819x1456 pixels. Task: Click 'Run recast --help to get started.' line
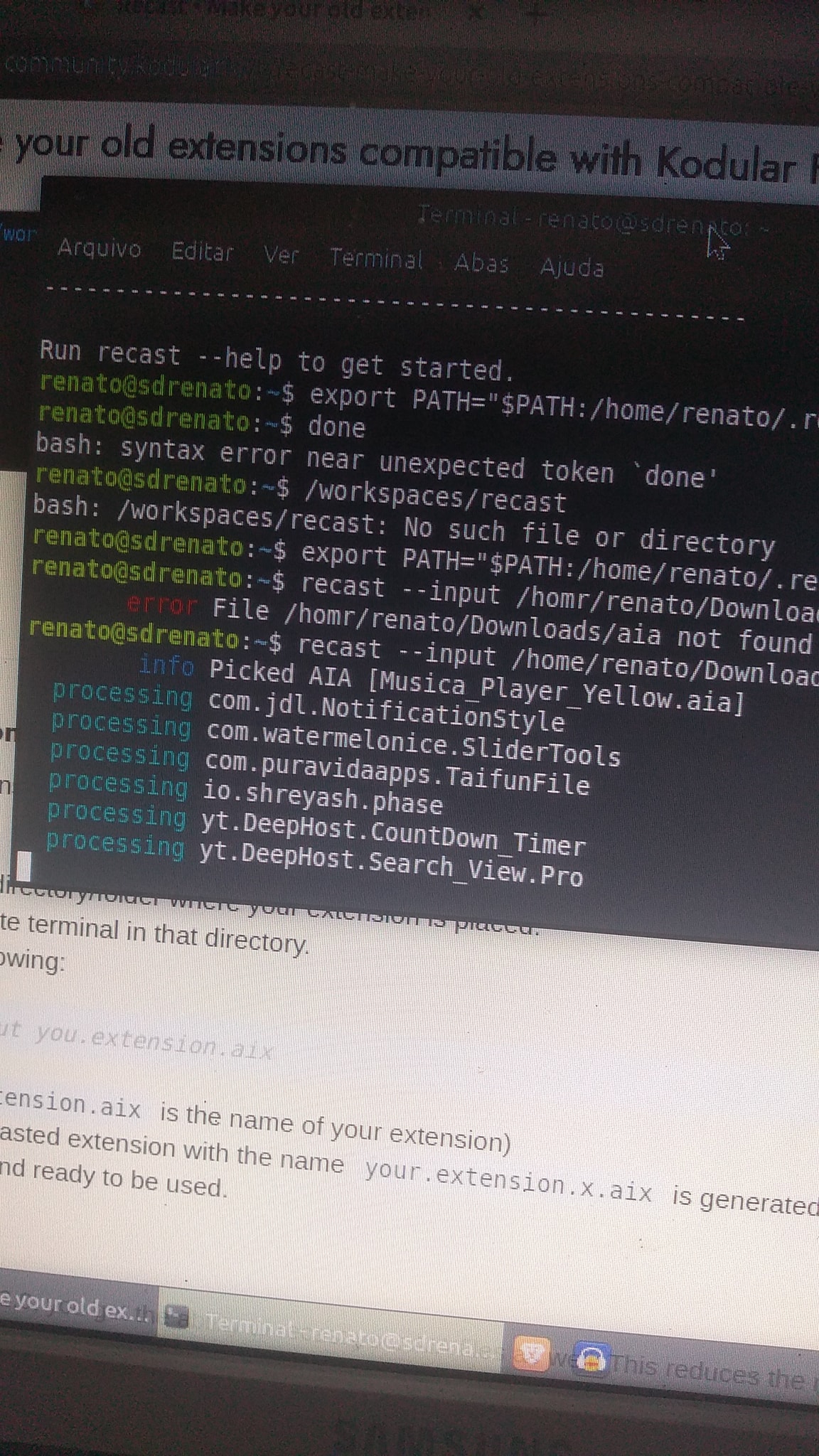[277, 360]
